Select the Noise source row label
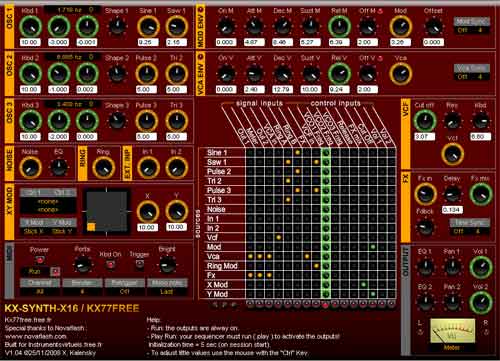This screenshot has height=361, width=500. click(x=216, y=209)
